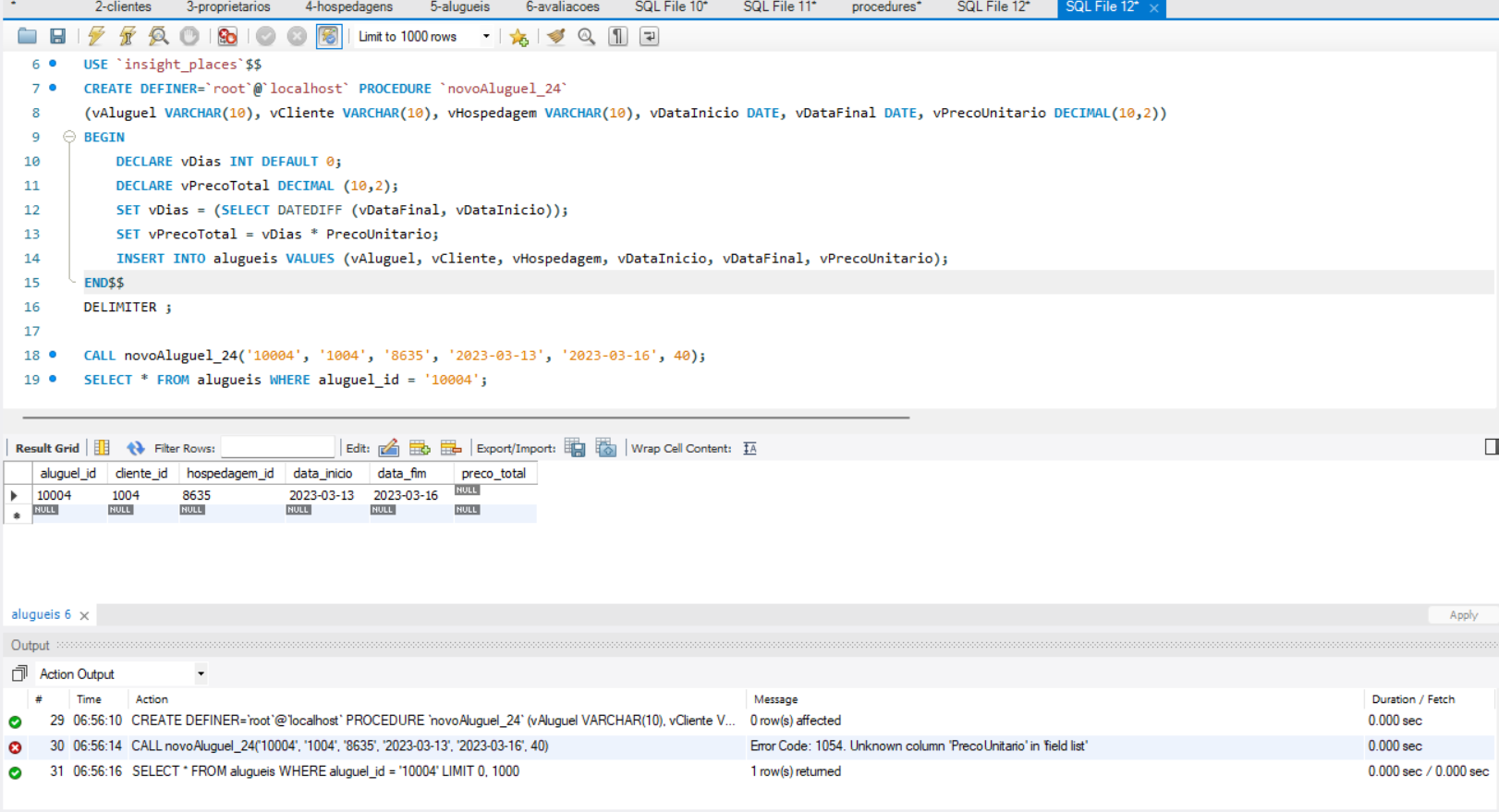The height and width of the screenshot is (812, 1499).
Task: Select output row 31 SELECT statement
Action: (x=749, y=771)
